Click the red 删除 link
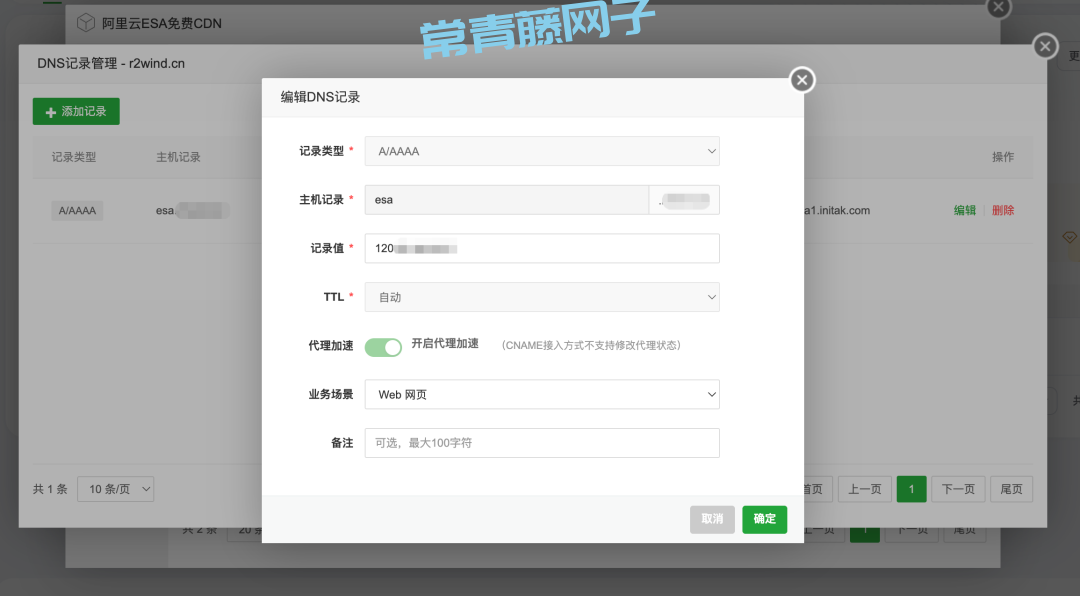Screen dimensions: 1080x596 point(1003,211)
